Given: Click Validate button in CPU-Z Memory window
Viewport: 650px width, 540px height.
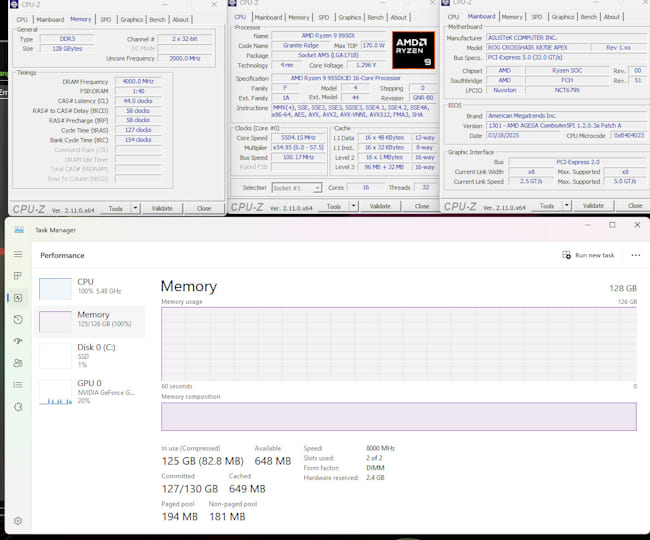Looking at the screenshot, I should (162, 208).
